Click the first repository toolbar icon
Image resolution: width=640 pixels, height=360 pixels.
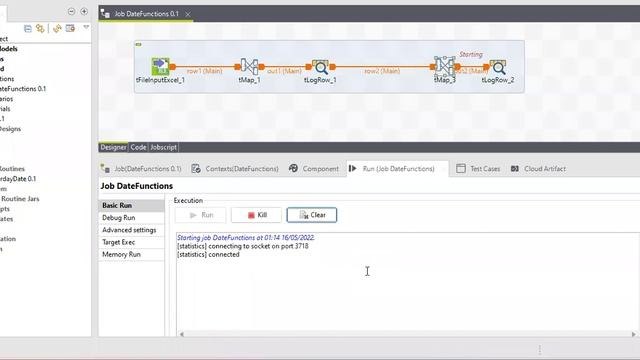28,28
